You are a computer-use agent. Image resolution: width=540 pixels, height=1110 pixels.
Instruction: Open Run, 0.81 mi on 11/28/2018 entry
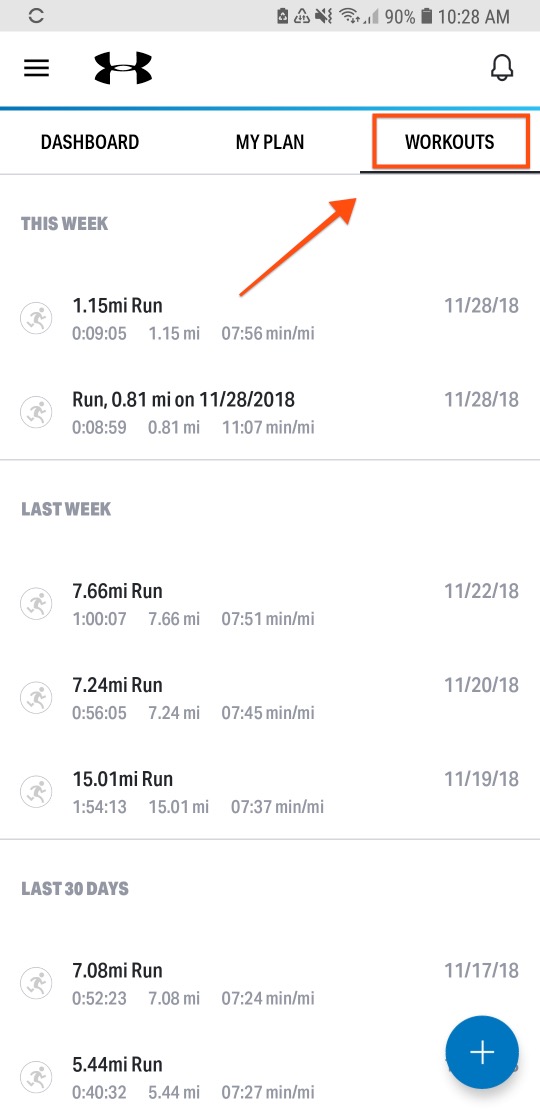[270, 413]
